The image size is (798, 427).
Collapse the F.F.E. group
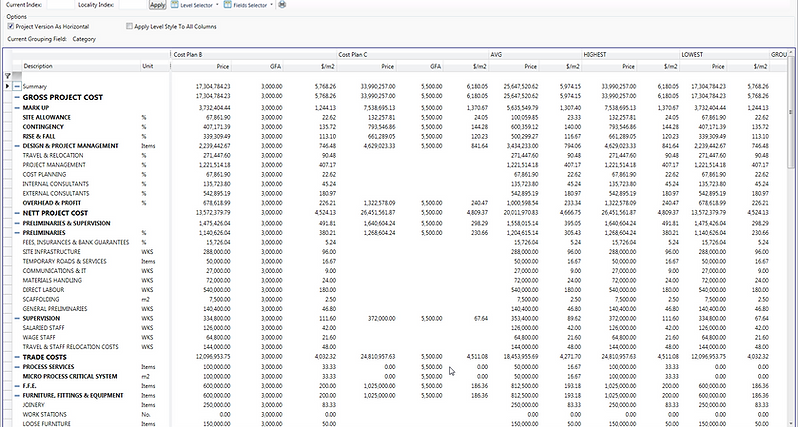(x=17, y=386)
